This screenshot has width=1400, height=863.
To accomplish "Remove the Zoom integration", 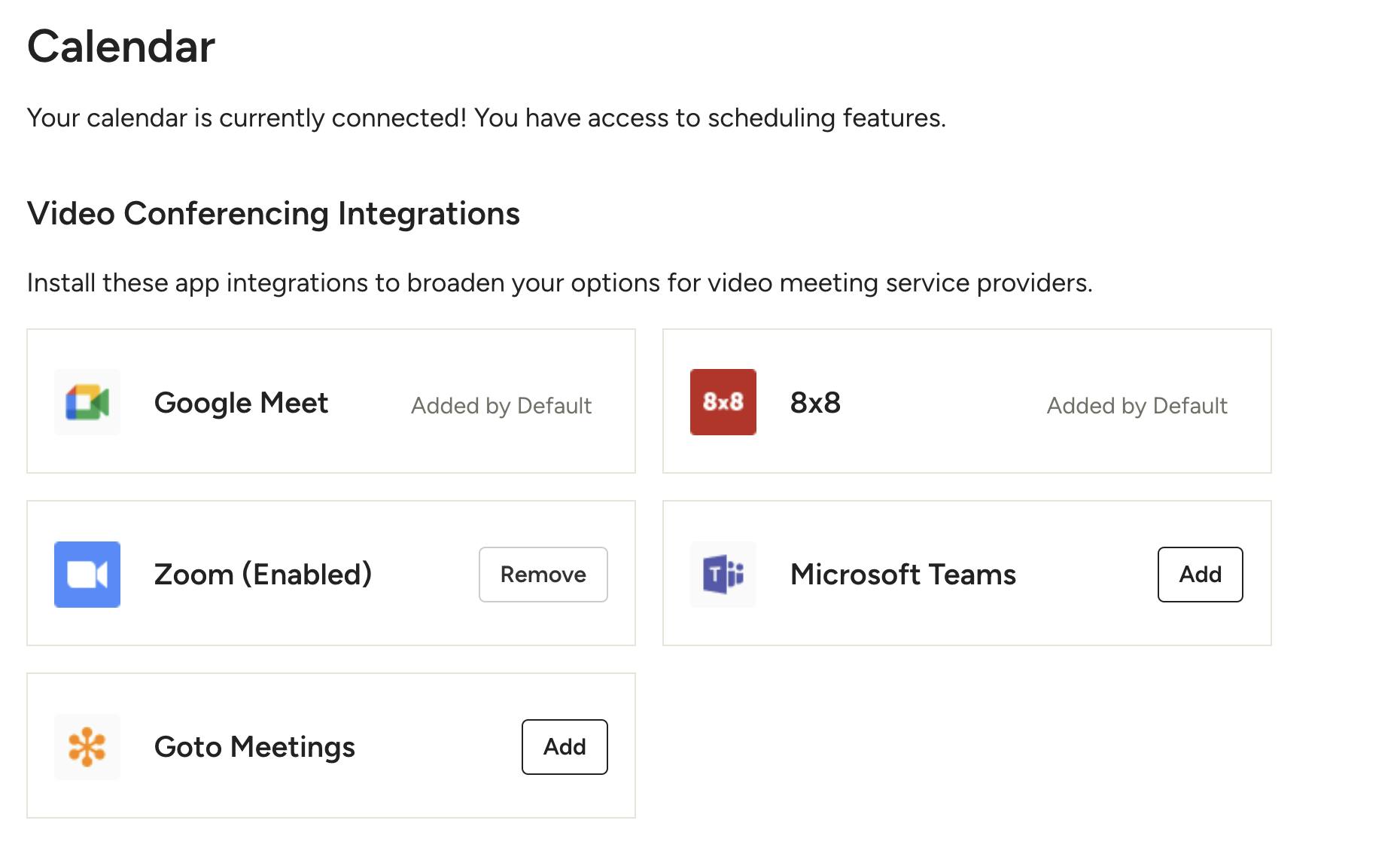I will 543,575.
